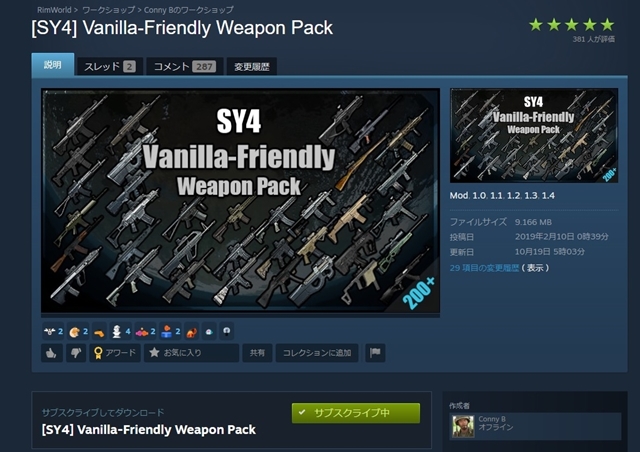Give an award with アワード button

[x=115, y=353]
